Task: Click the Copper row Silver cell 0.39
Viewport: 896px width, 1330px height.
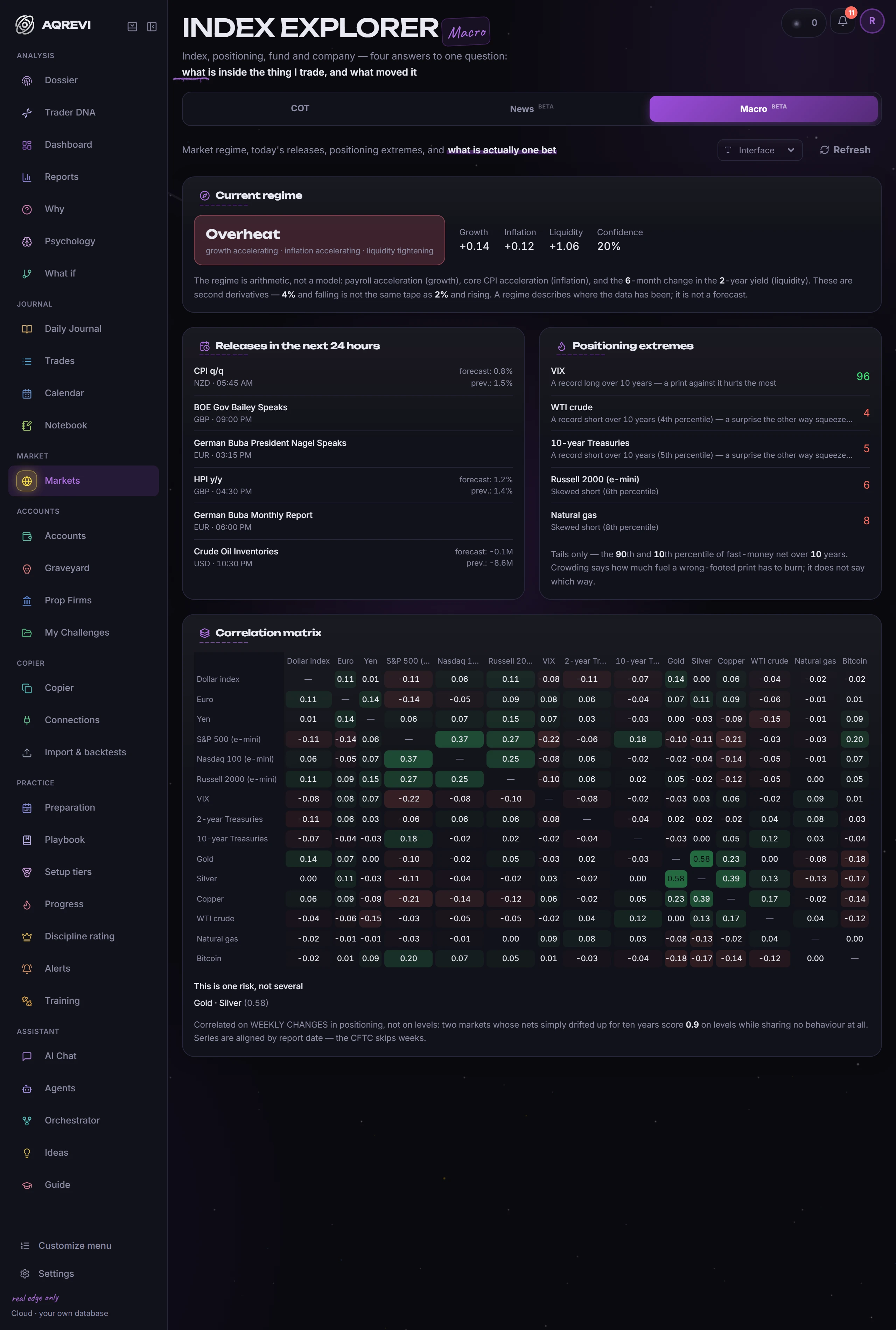Action: (x=701, y=899)
